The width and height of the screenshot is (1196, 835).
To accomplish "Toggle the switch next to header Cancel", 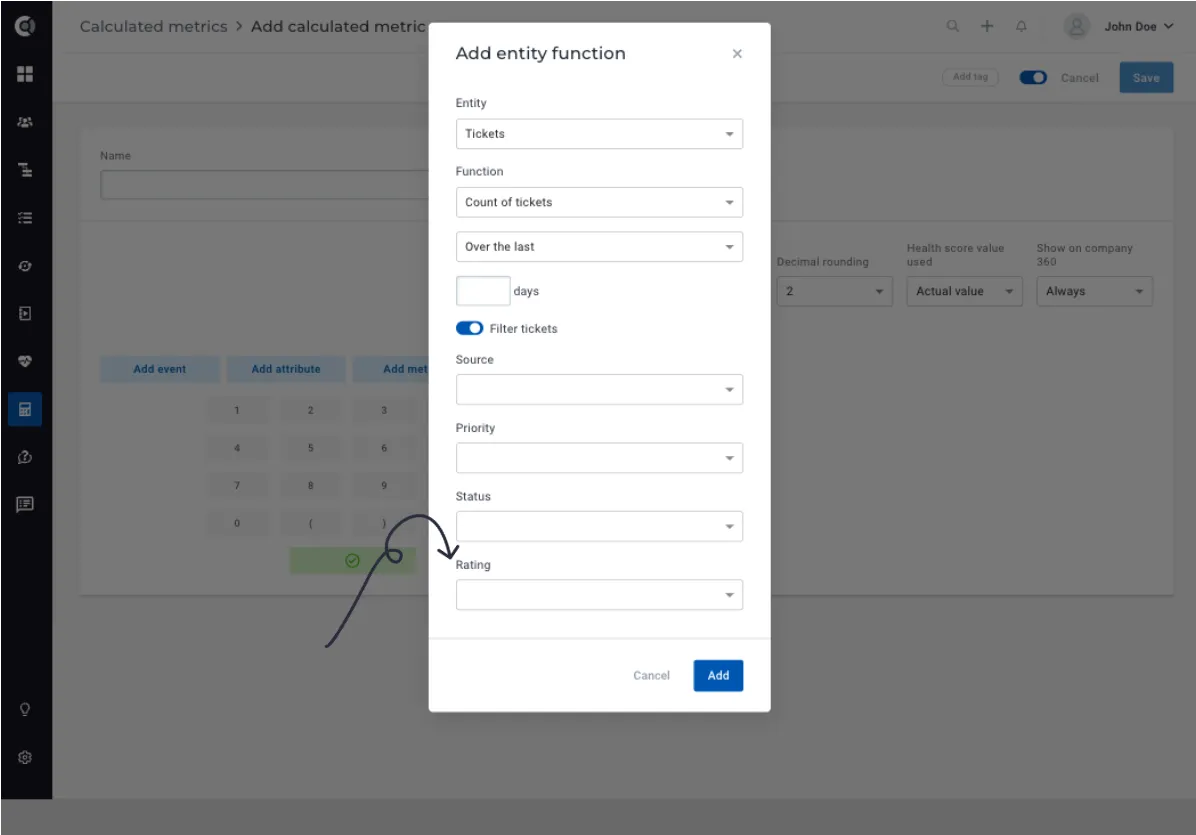I will [x=1034, y=78].
